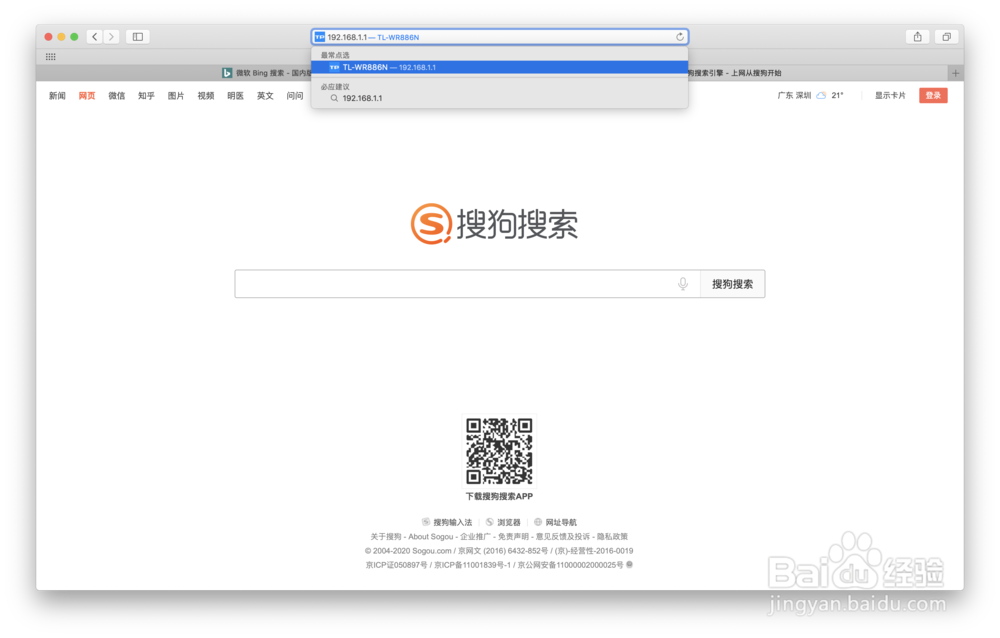Open the 网页 navigation link
1000x638 pixels.
[x=87, y=96]
